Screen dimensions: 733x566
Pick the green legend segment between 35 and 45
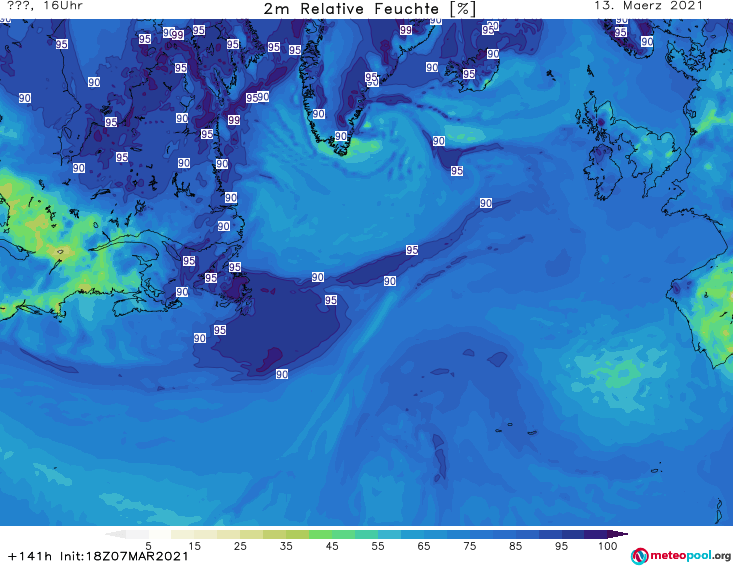coord(320,534)
